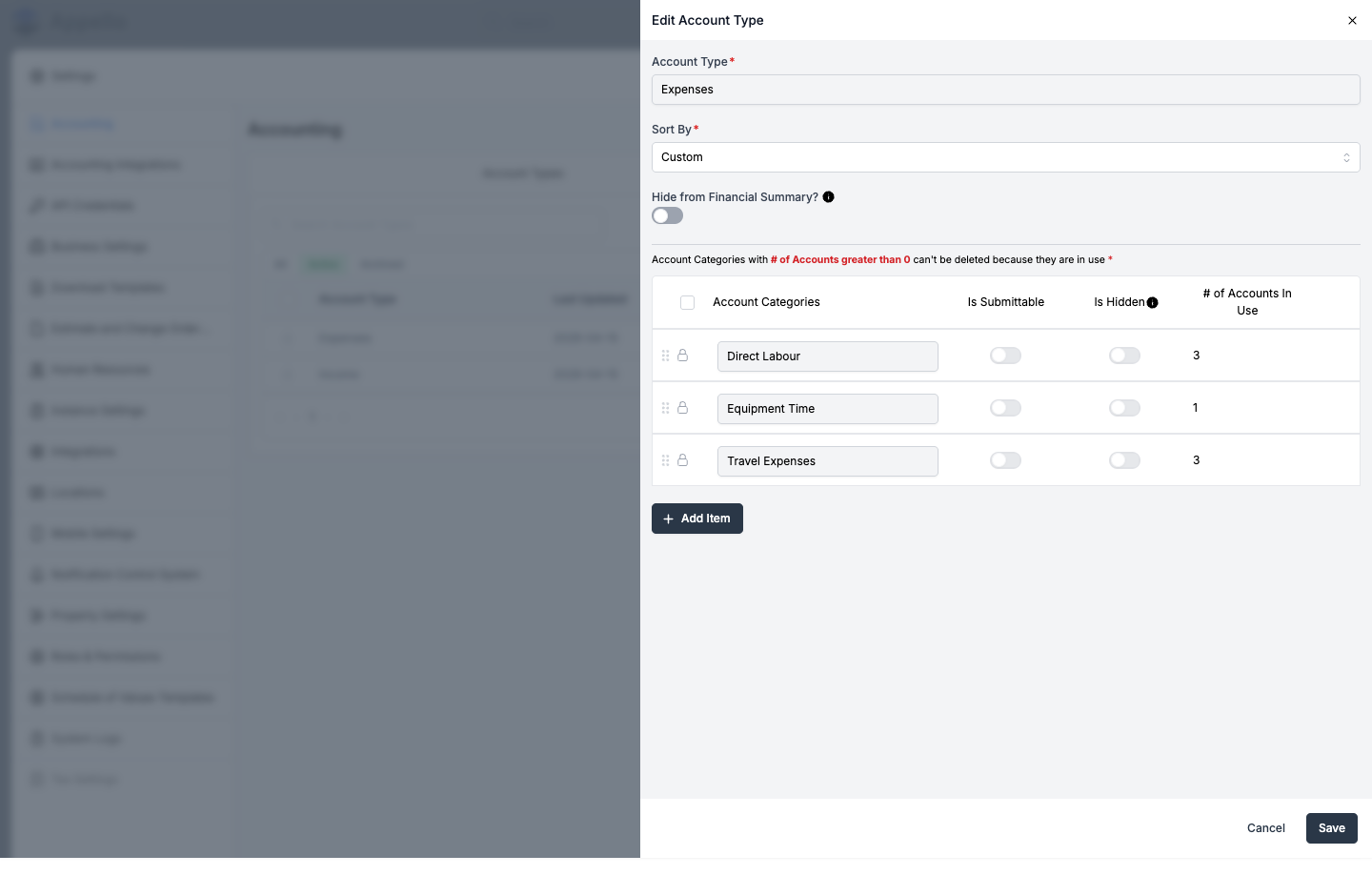Check the select-all Account Categories checkbox
1372x875 pixels.
click(x=687, y=303)
